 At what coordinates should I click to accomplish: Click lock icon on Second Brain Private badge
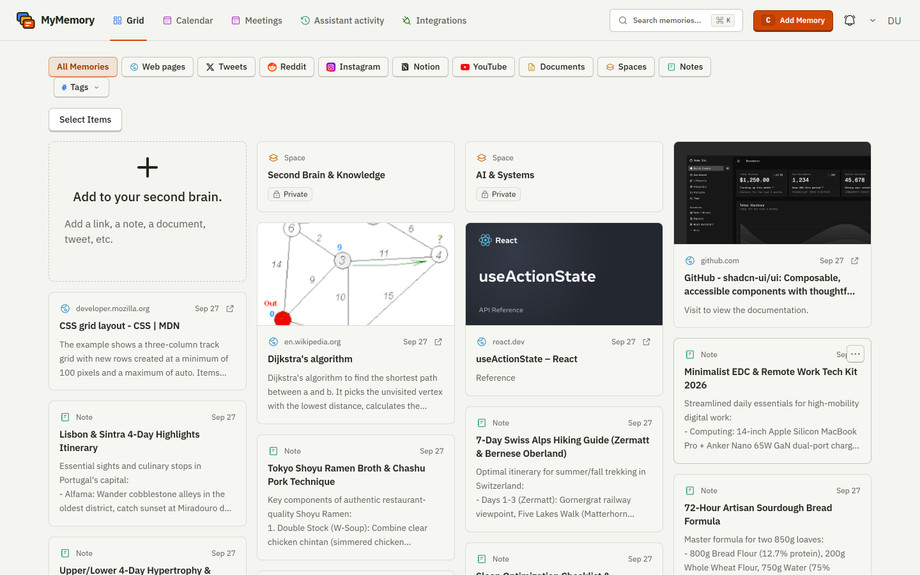pyautogui.click(x=276, y=194)
